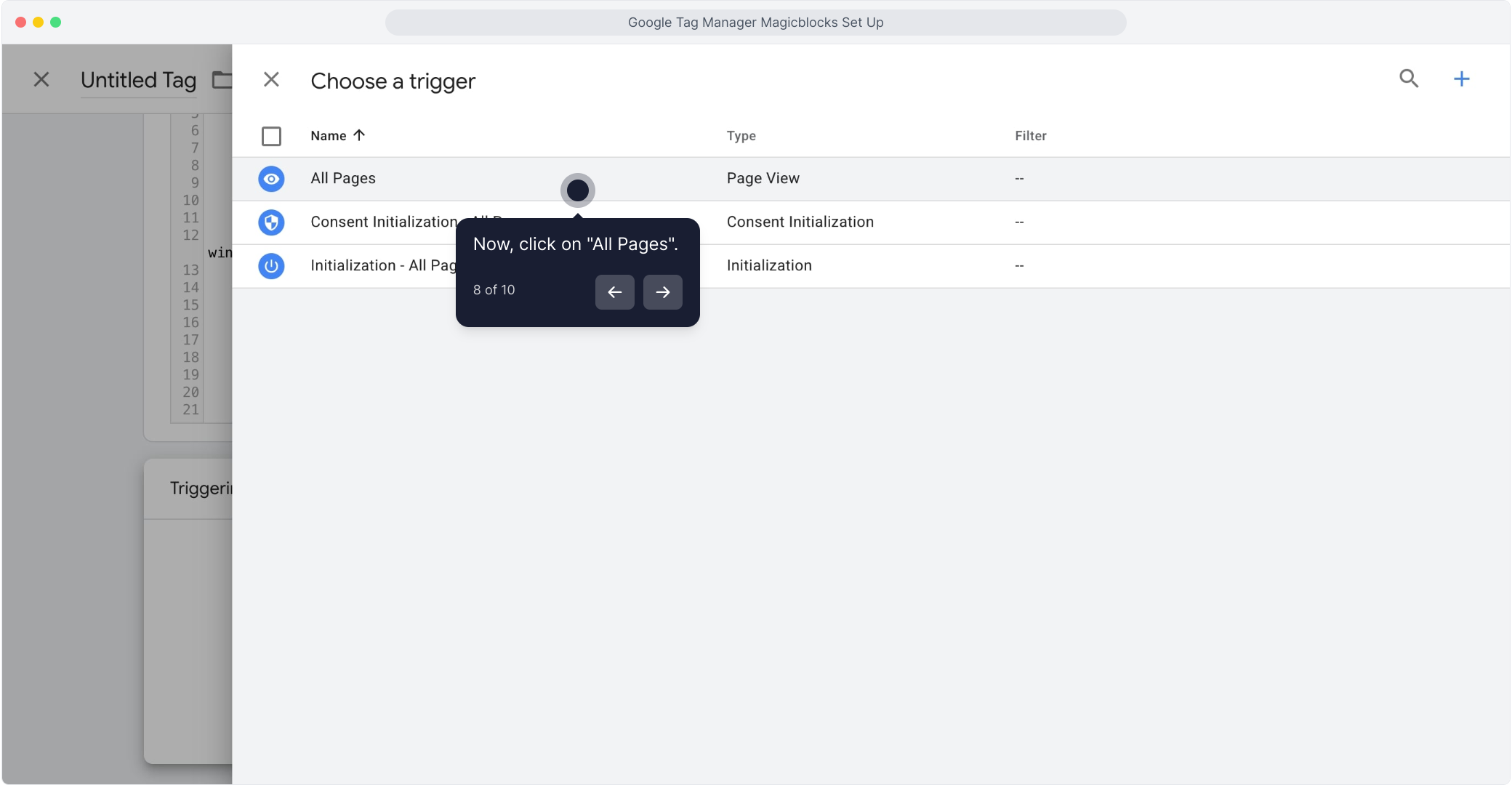Click the All Pages eye icon
Screen dimensions: 1512x785
click(x=271, y=179)
